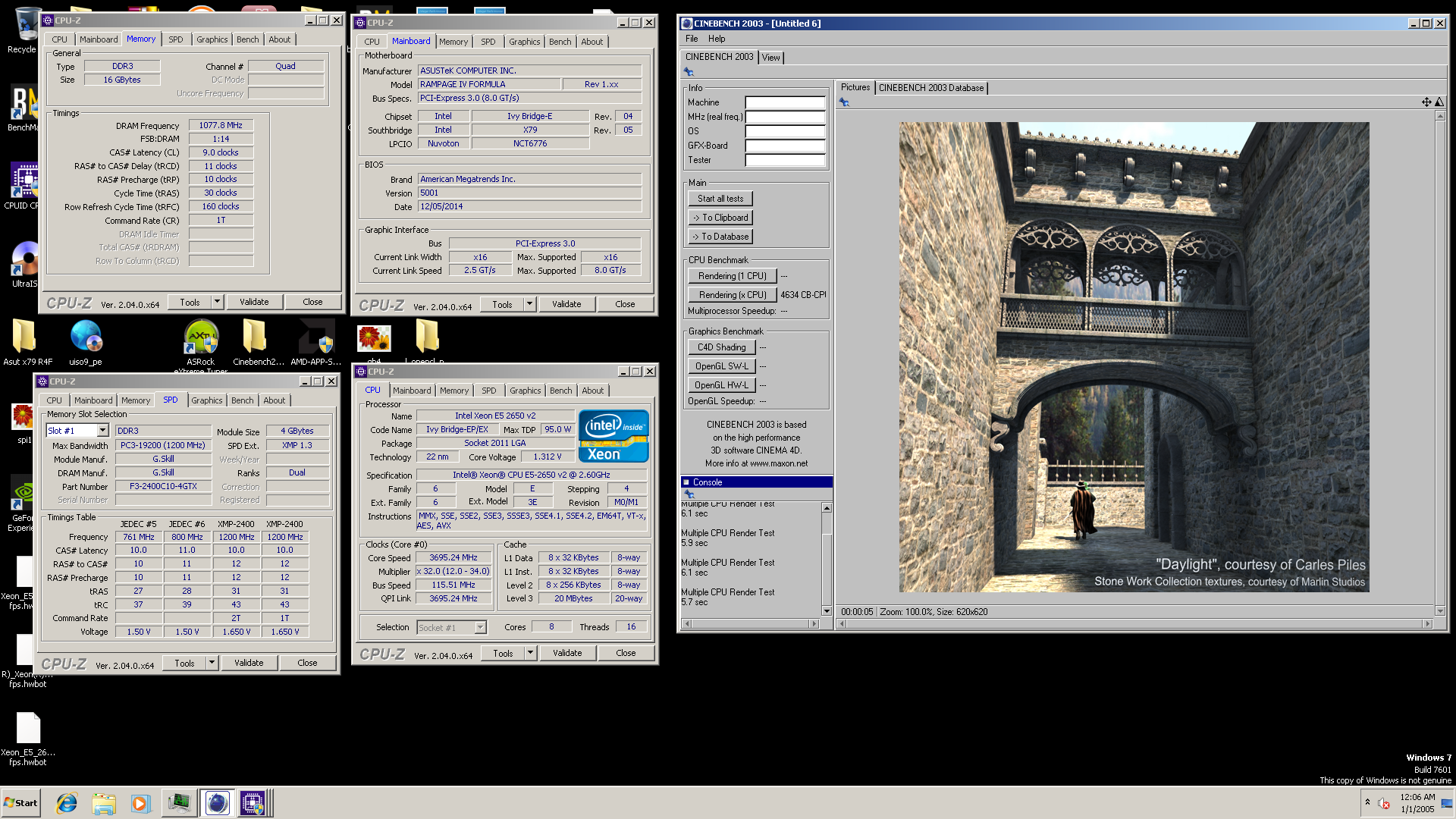The image size is (1456, 819).
Task: Open Tools dropdown arrow in CPU-Z CPU window
Action: tap(530, 653)
